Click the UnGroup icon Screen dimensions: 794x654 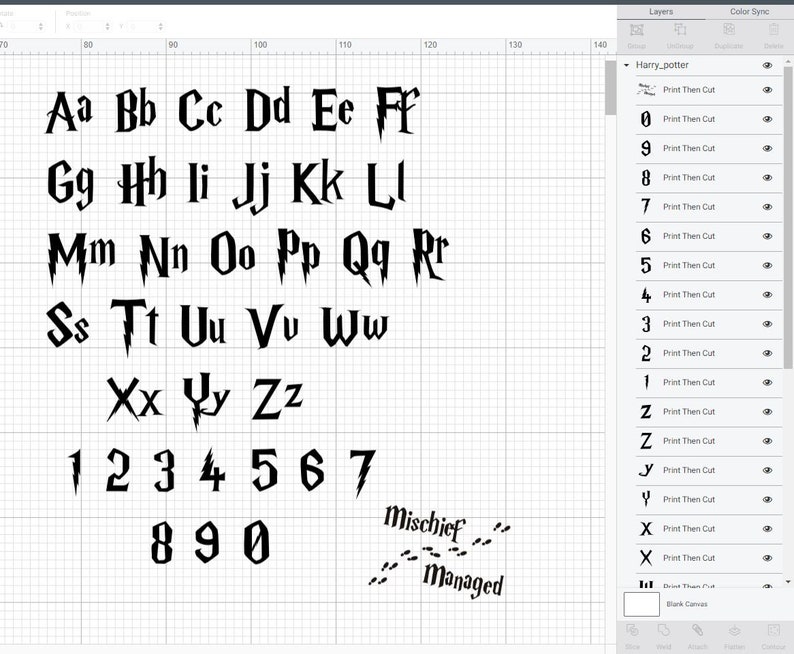click(680, 30)
